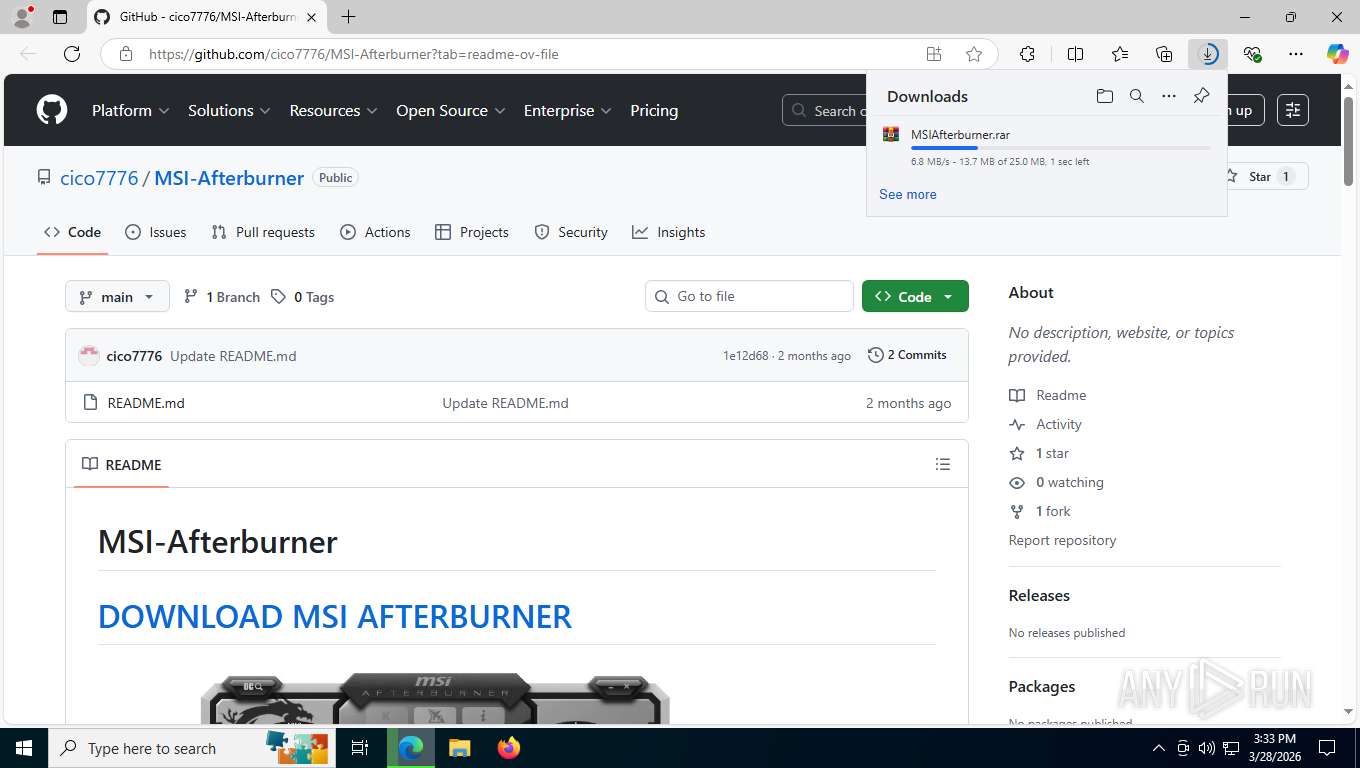Open Microsoft Edge in the taskbar
This screenshot has width=1360, height=768.
tap(411, 748)
